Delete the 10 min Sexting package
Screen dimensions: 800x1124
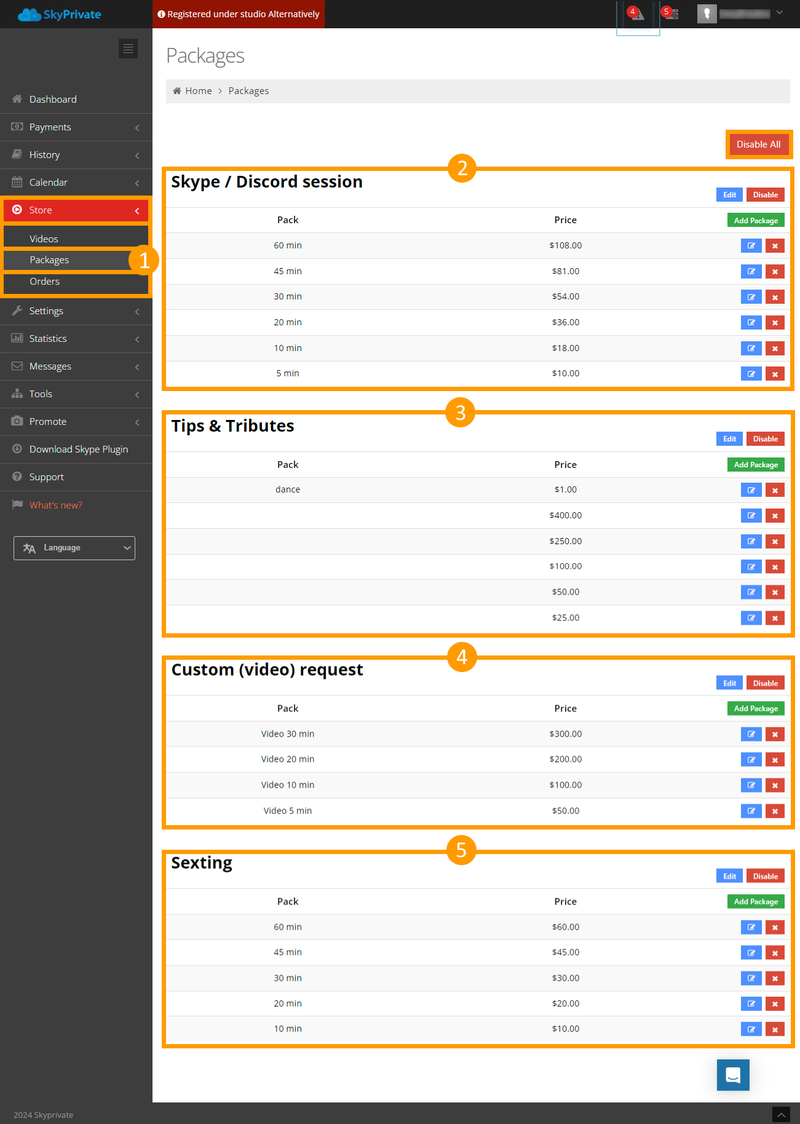(x=775, y=1029)
